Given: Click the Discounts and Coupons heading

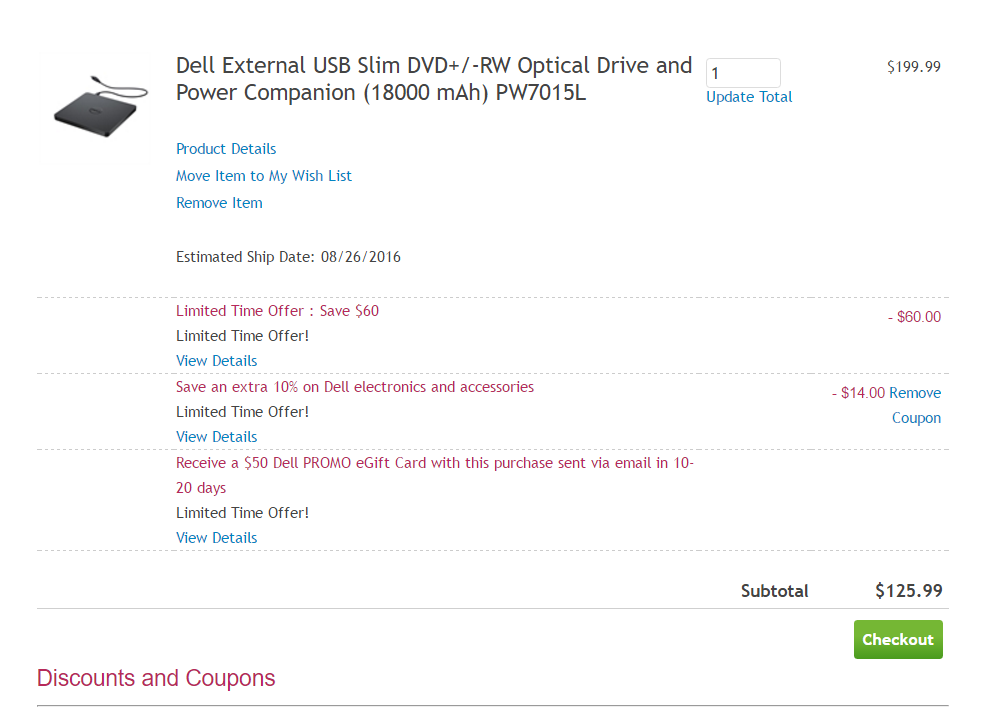Looking at the screenshot, I should pos(155,678).
